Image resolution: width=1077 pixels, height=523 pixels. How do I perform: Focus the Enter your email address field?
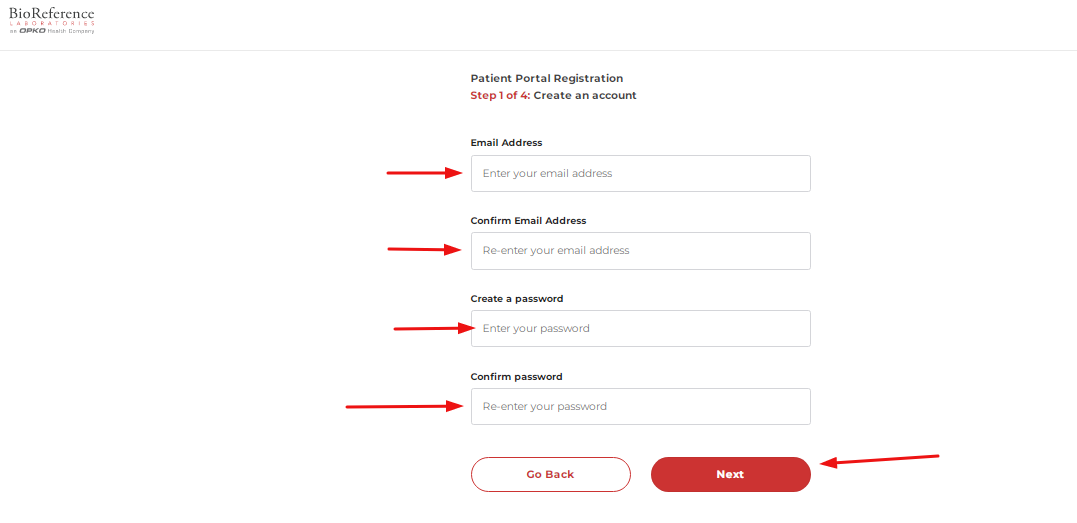point(640,173)
